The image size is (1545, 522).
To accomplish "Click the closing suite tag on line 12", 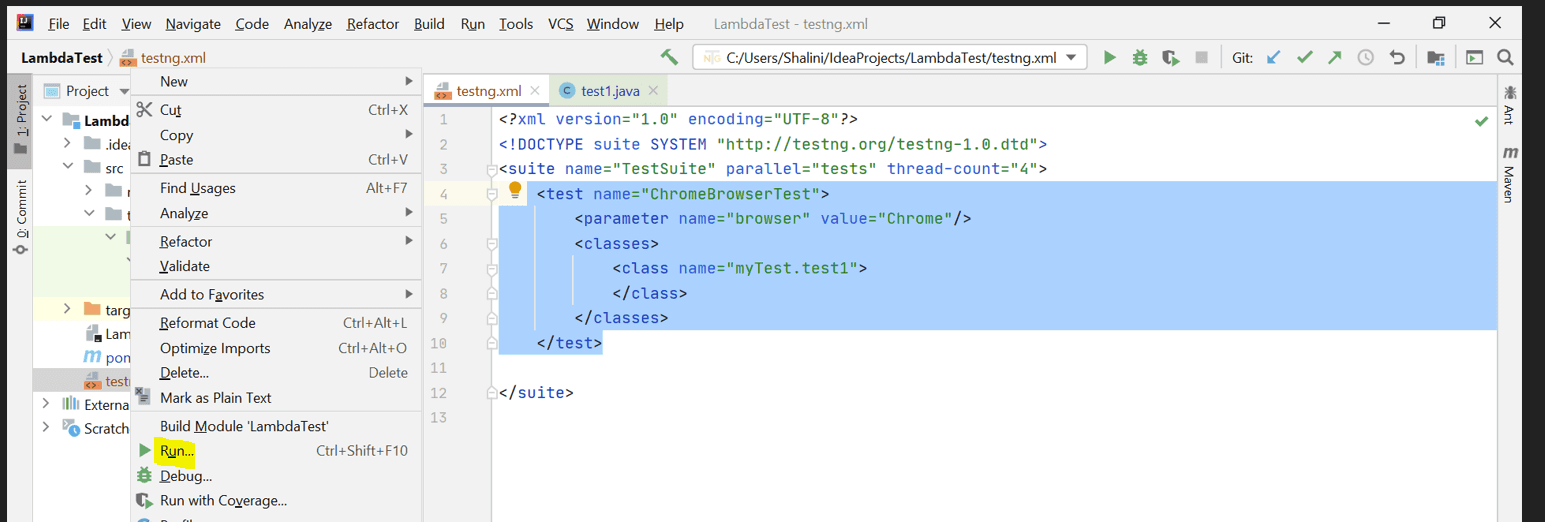I will (536, 393).
